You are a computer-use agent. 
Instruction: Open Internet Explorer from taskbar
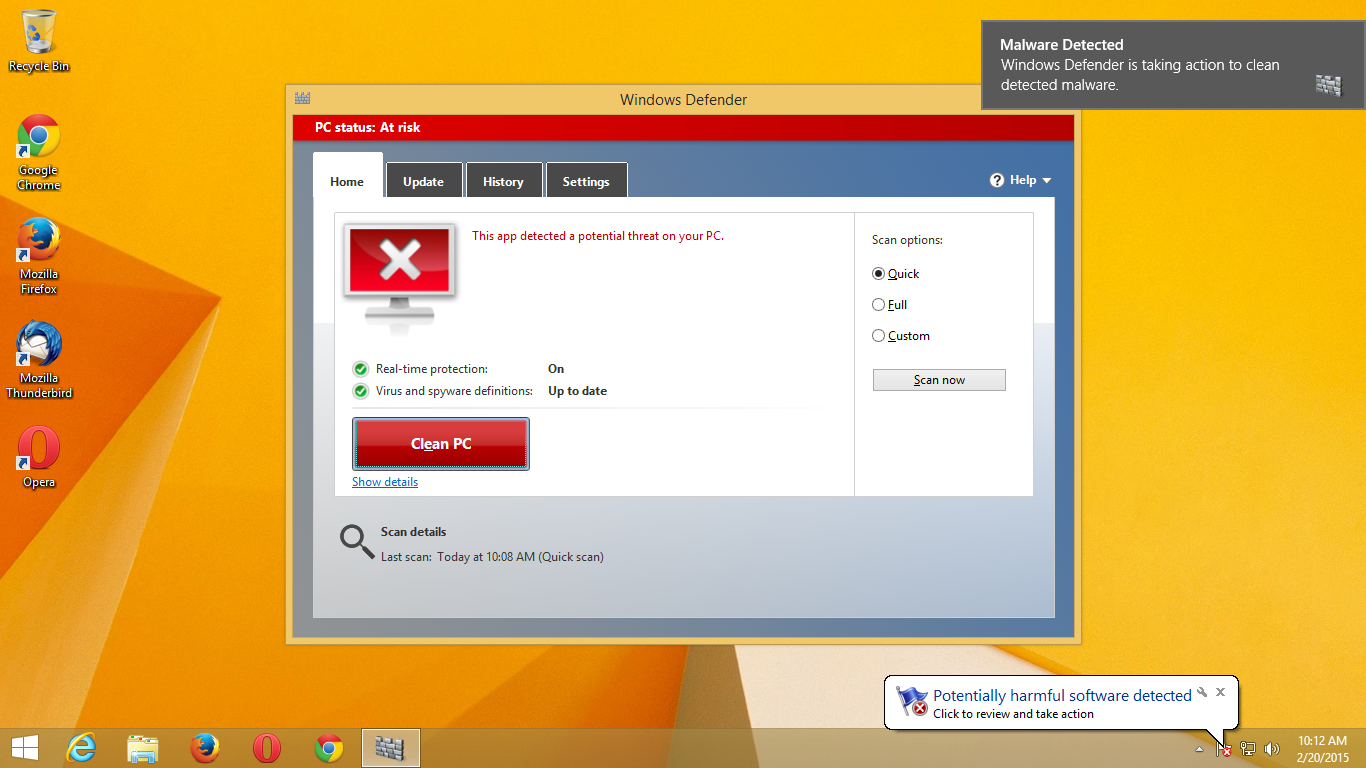[x=80, y=747]
